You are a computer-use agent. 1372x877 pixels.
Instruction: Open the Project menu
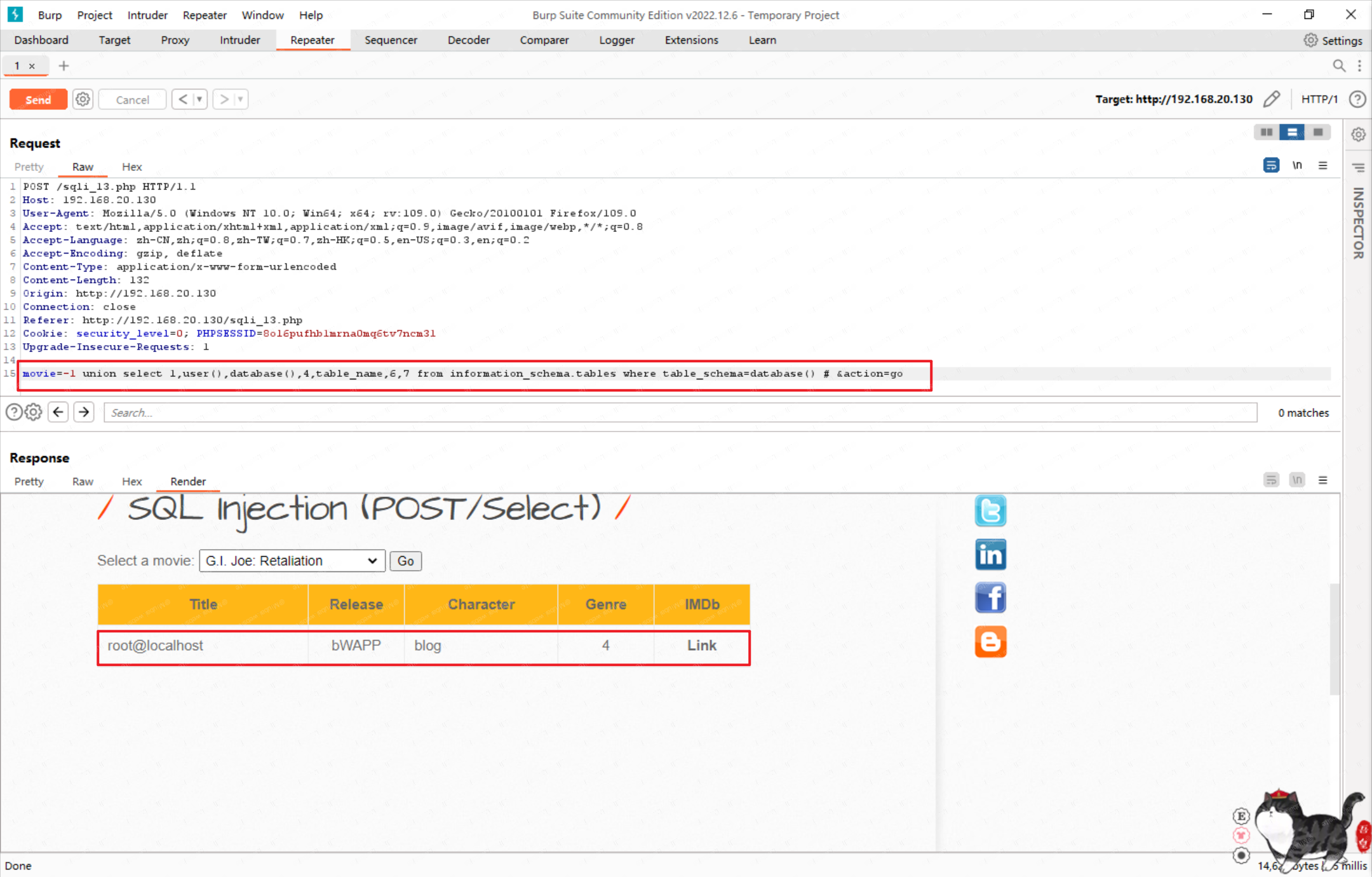(95, 15)
